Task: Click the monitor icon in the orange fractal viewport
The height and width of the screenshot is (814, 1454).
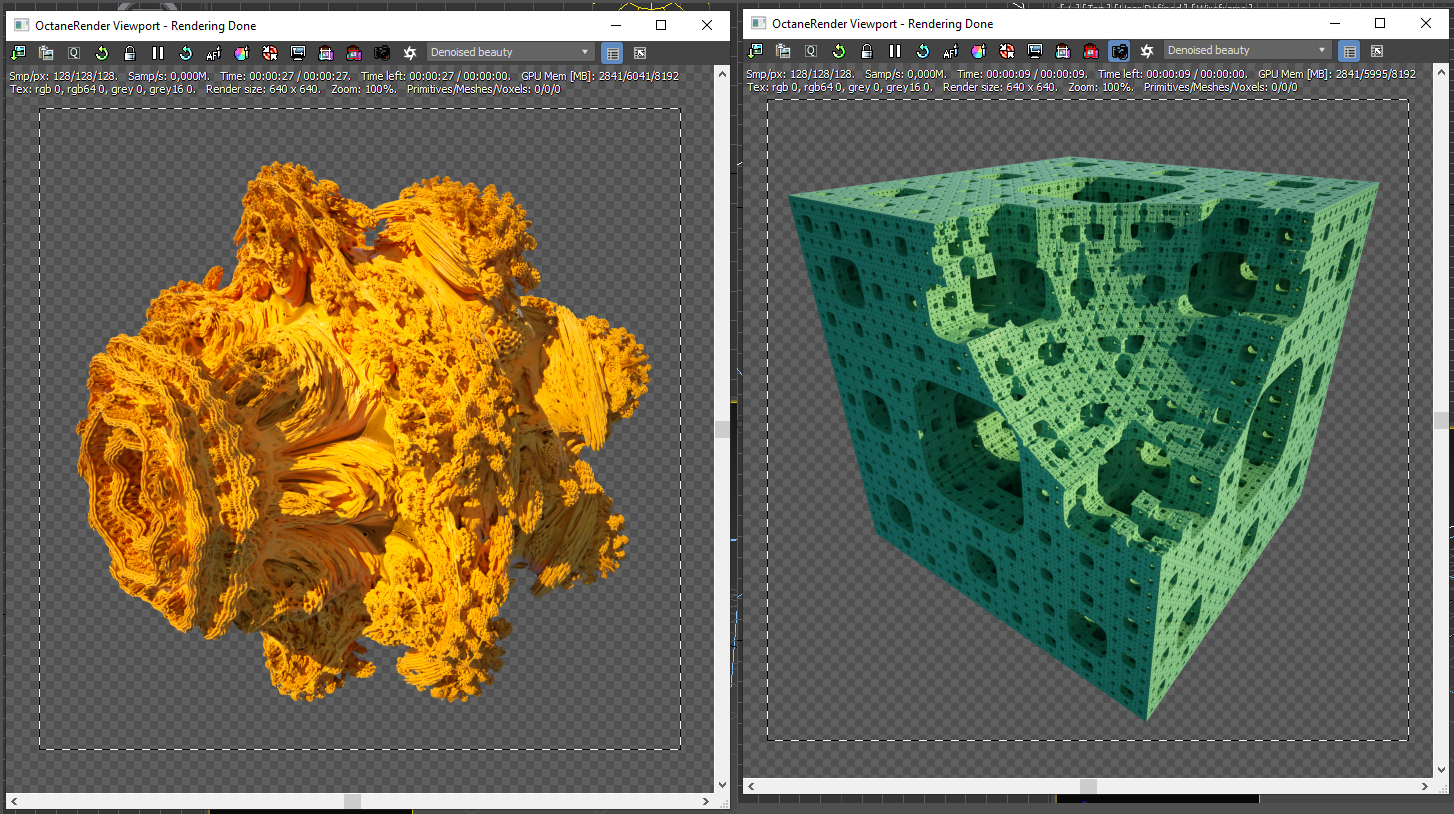Action: tap(298, 52)
